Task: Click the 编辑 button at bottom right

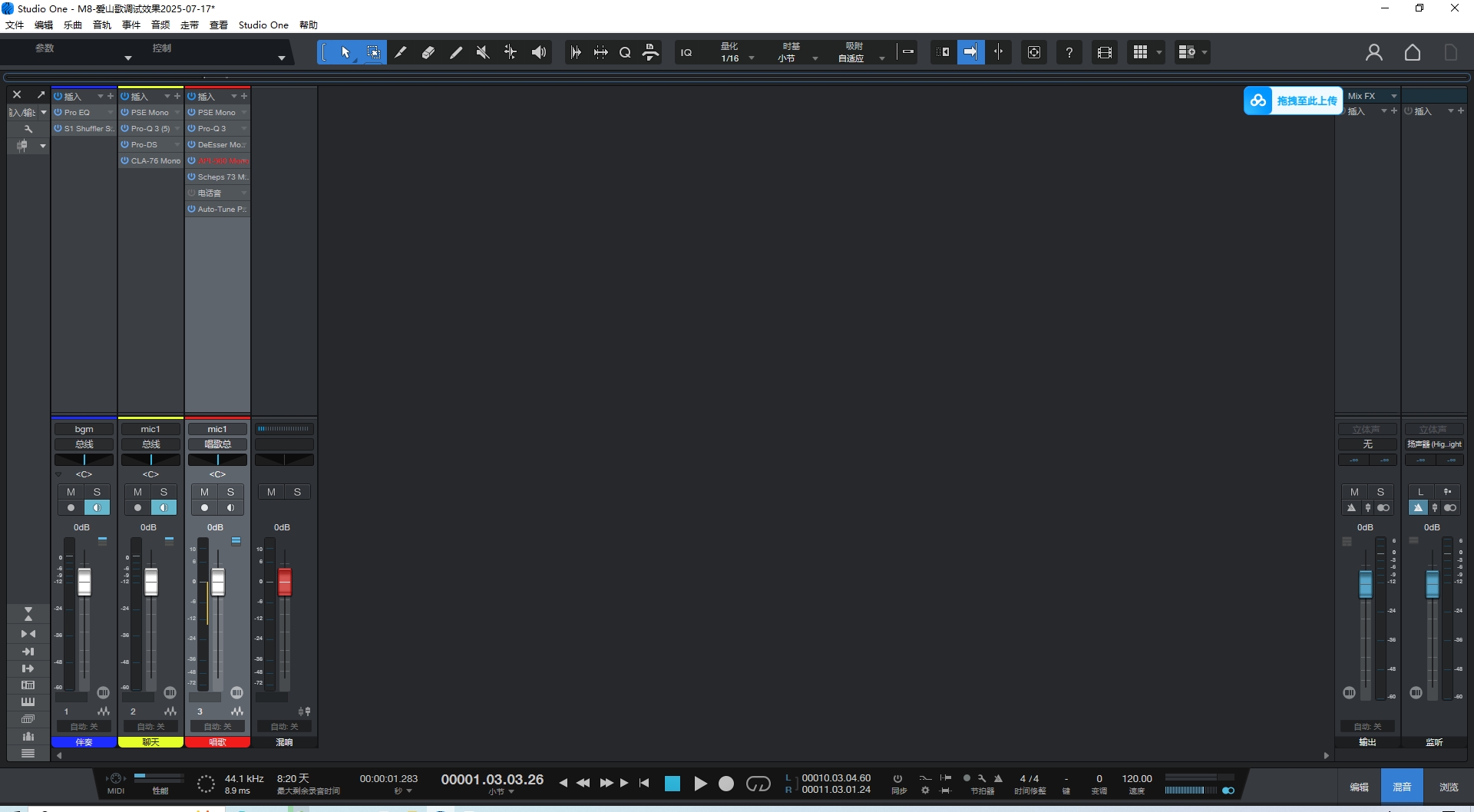Action: tap(1359, 787)
